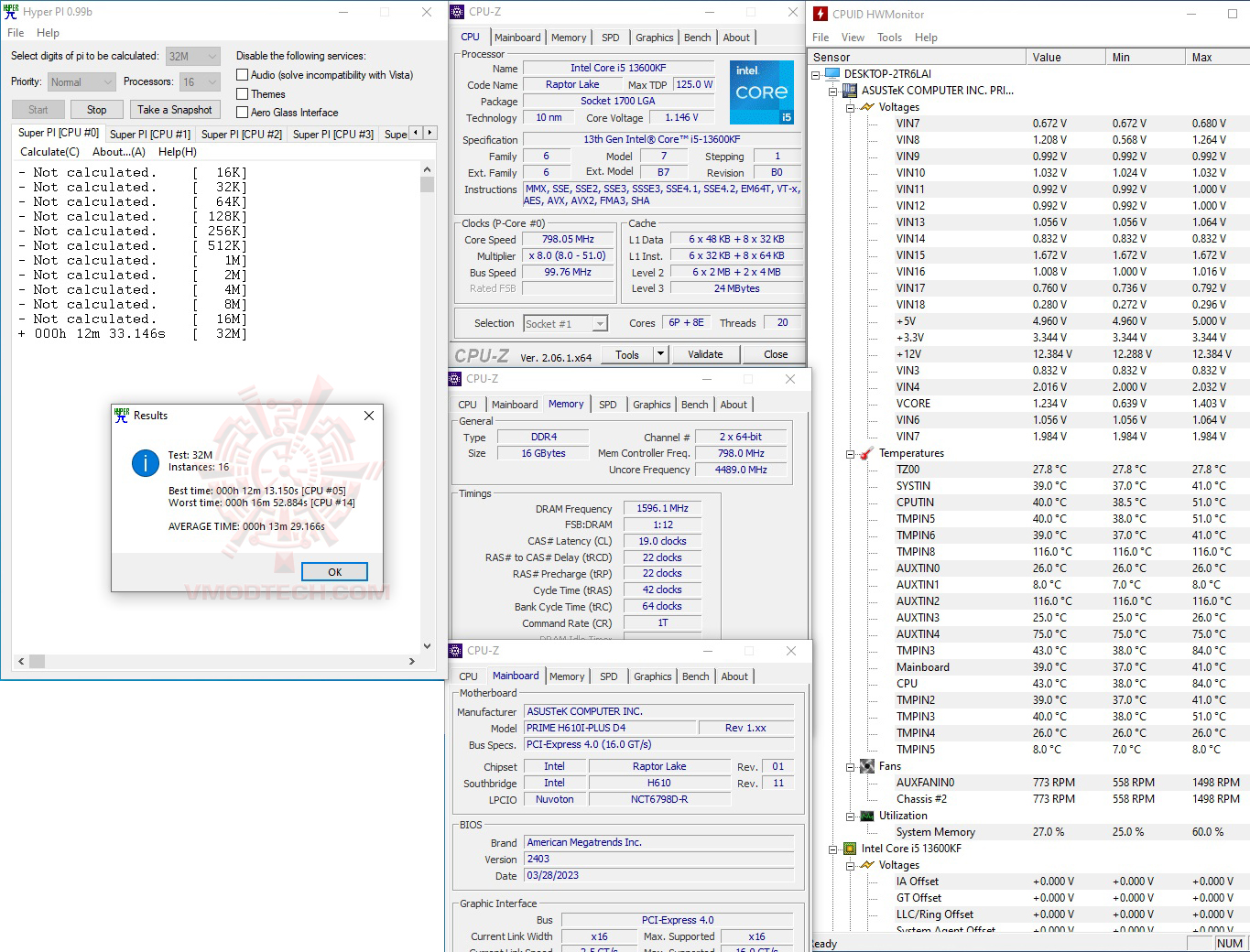This screenshot has width=1250, height=952.
Task: Click the Validate button in CPU-Z
Action: click(705, 354)
